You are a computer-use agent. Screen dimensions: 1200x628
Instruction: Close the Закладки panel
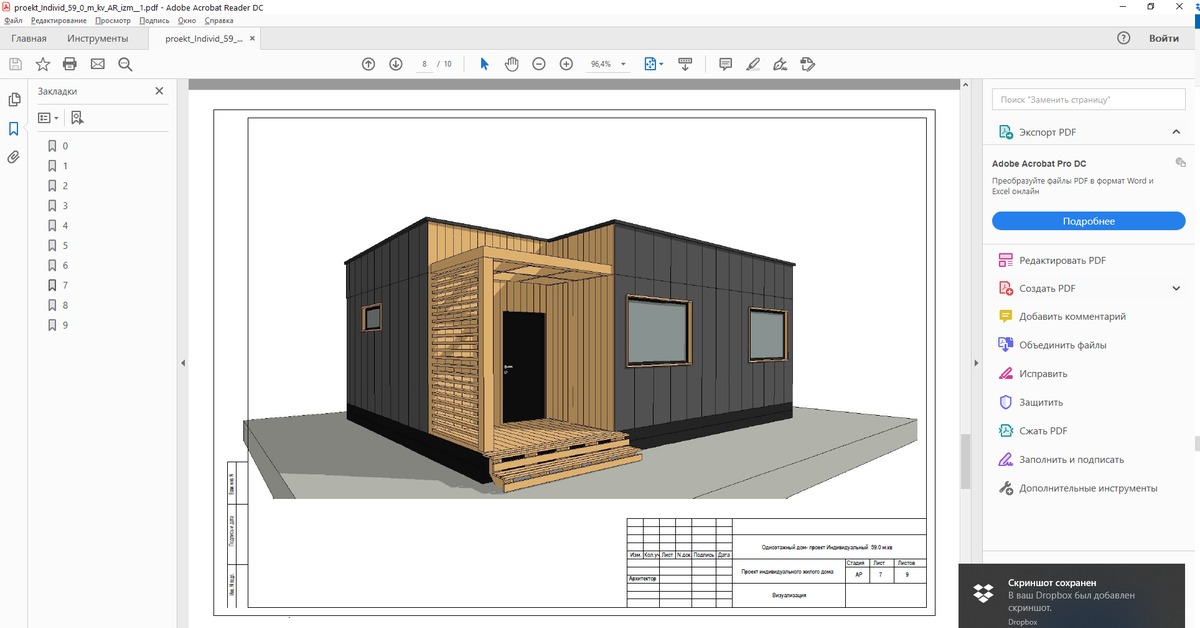point(159,91)
